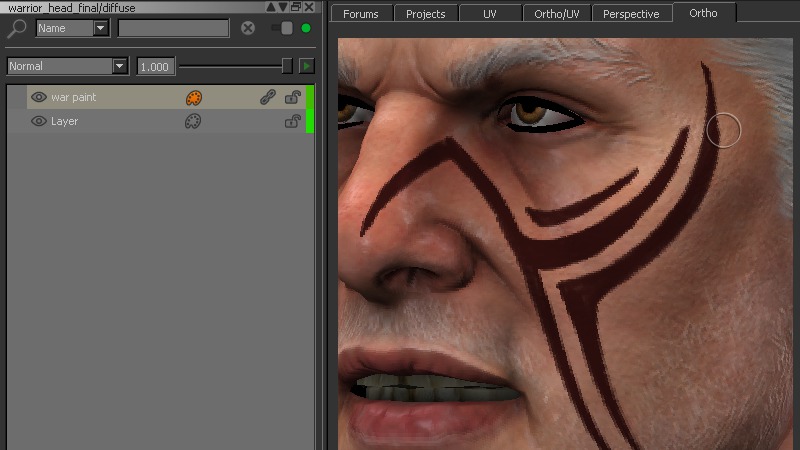Image resolution: width=800 pixels, height=450 pixels.
Task: Close the diffuse layers panel
Action: click(309, 7)
